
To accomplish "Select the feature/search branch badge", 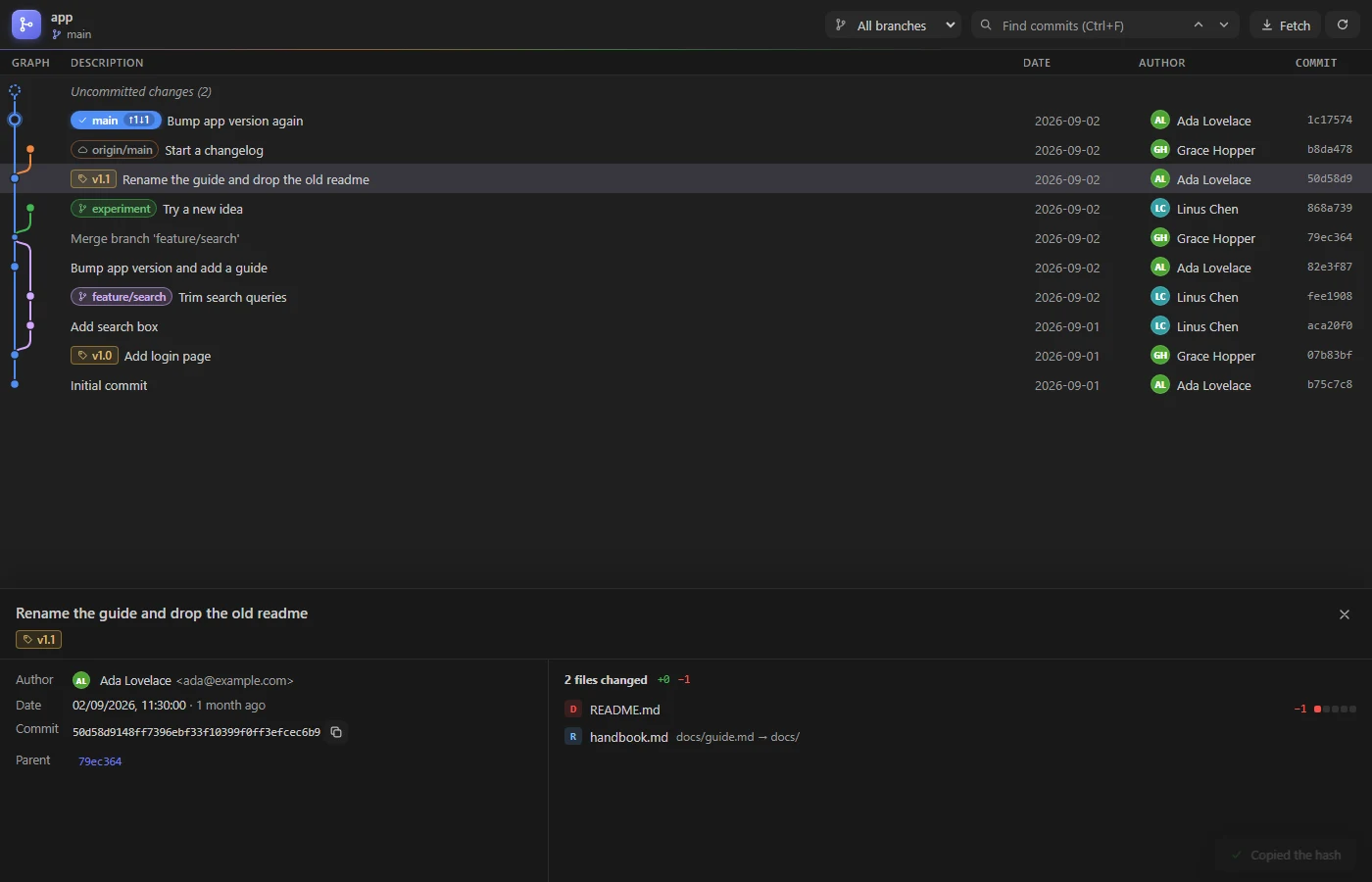I will [122, 297].
